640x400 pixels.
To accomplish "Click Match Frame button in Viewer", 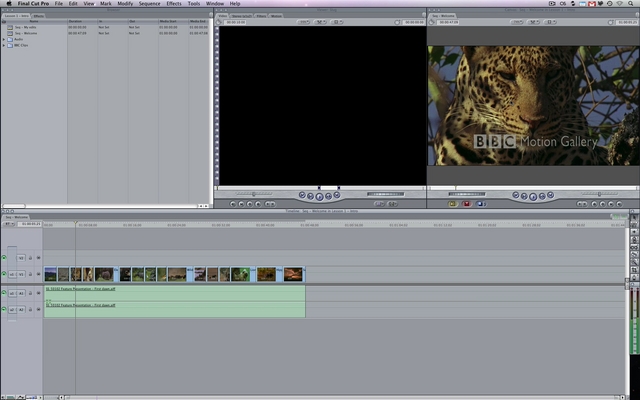I will click(233, 204).
